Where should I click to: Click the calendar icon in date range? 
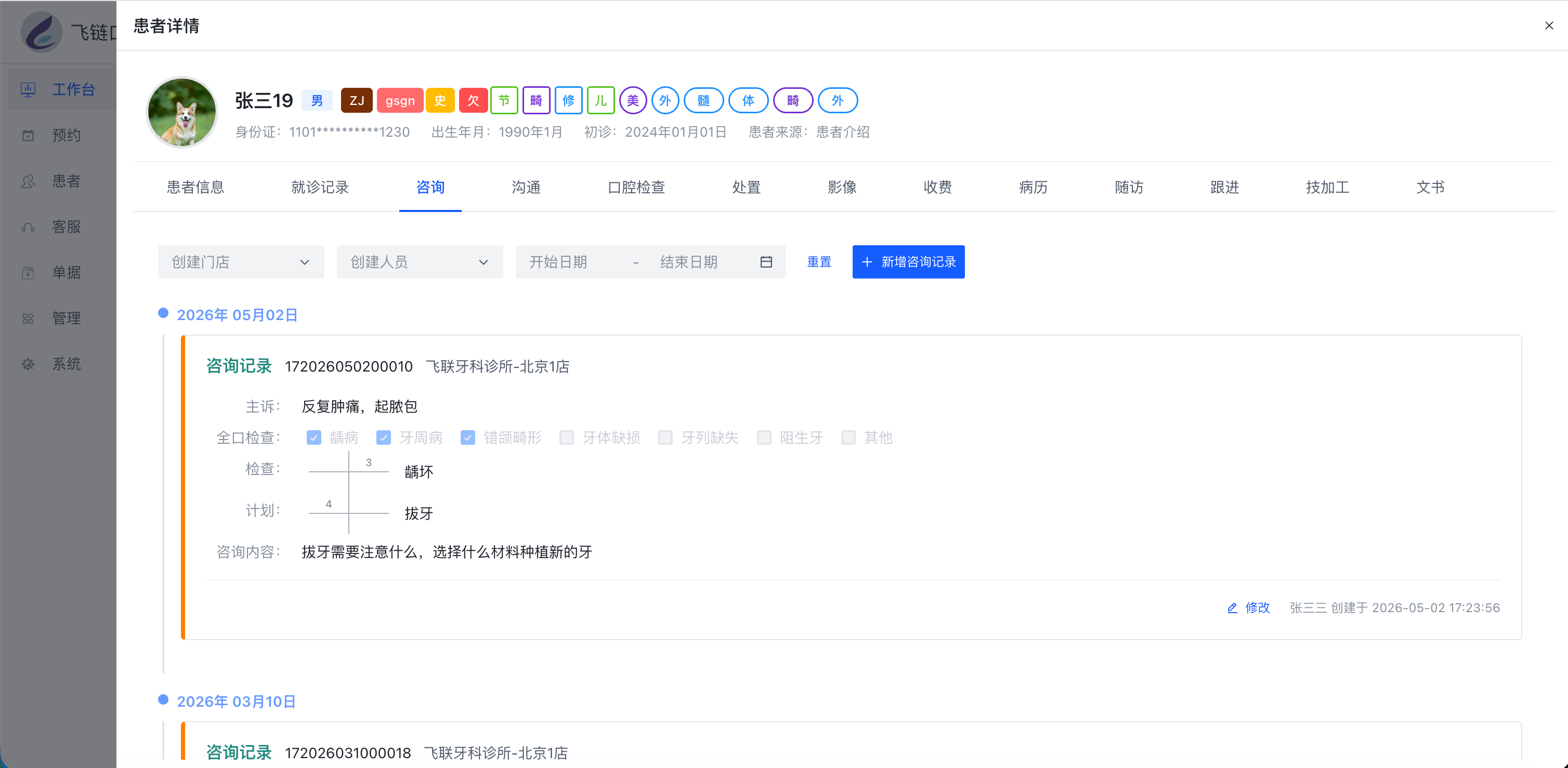(766, 262)
